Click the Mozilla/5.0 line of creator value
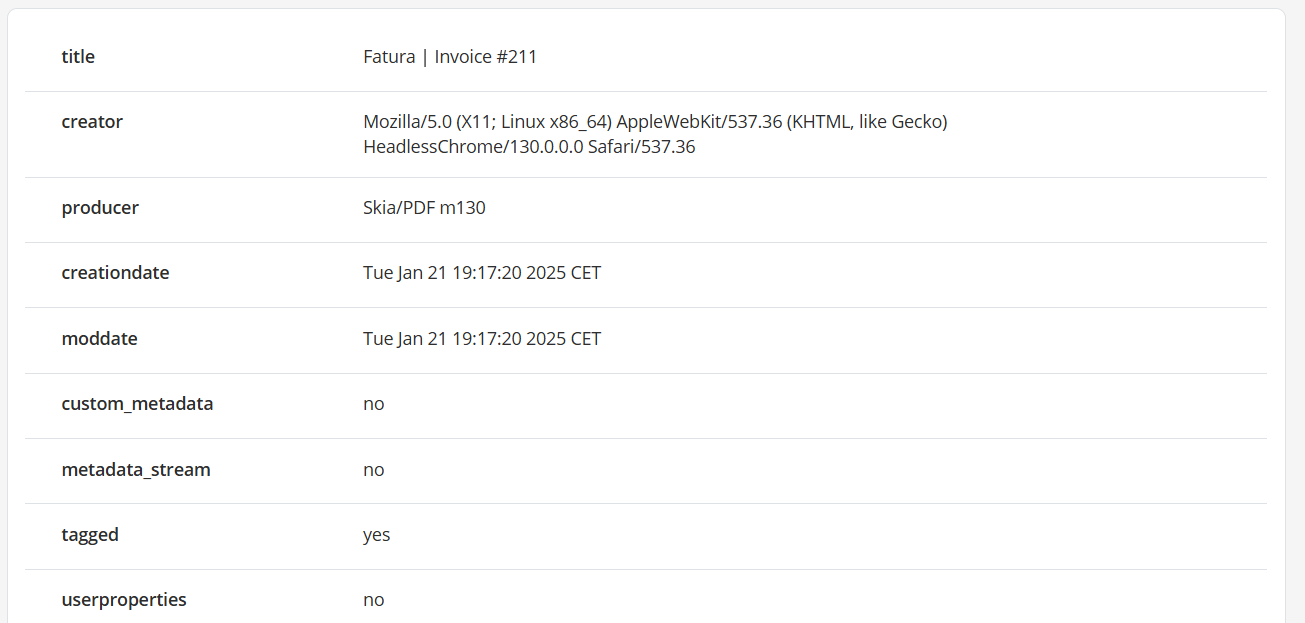1305x623 pixels. [x=655, y=122]
